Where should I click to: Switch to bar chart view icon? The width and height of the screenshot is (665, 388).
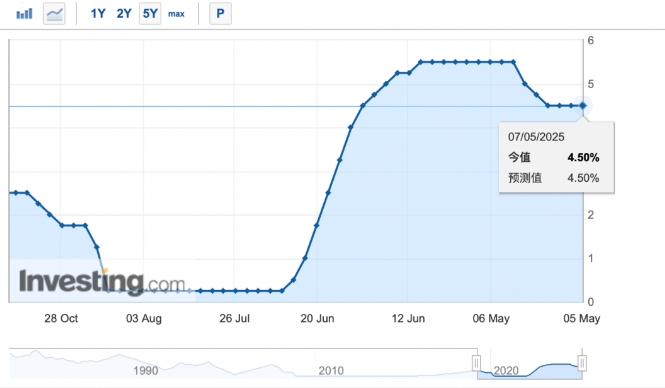coord(24,14)
